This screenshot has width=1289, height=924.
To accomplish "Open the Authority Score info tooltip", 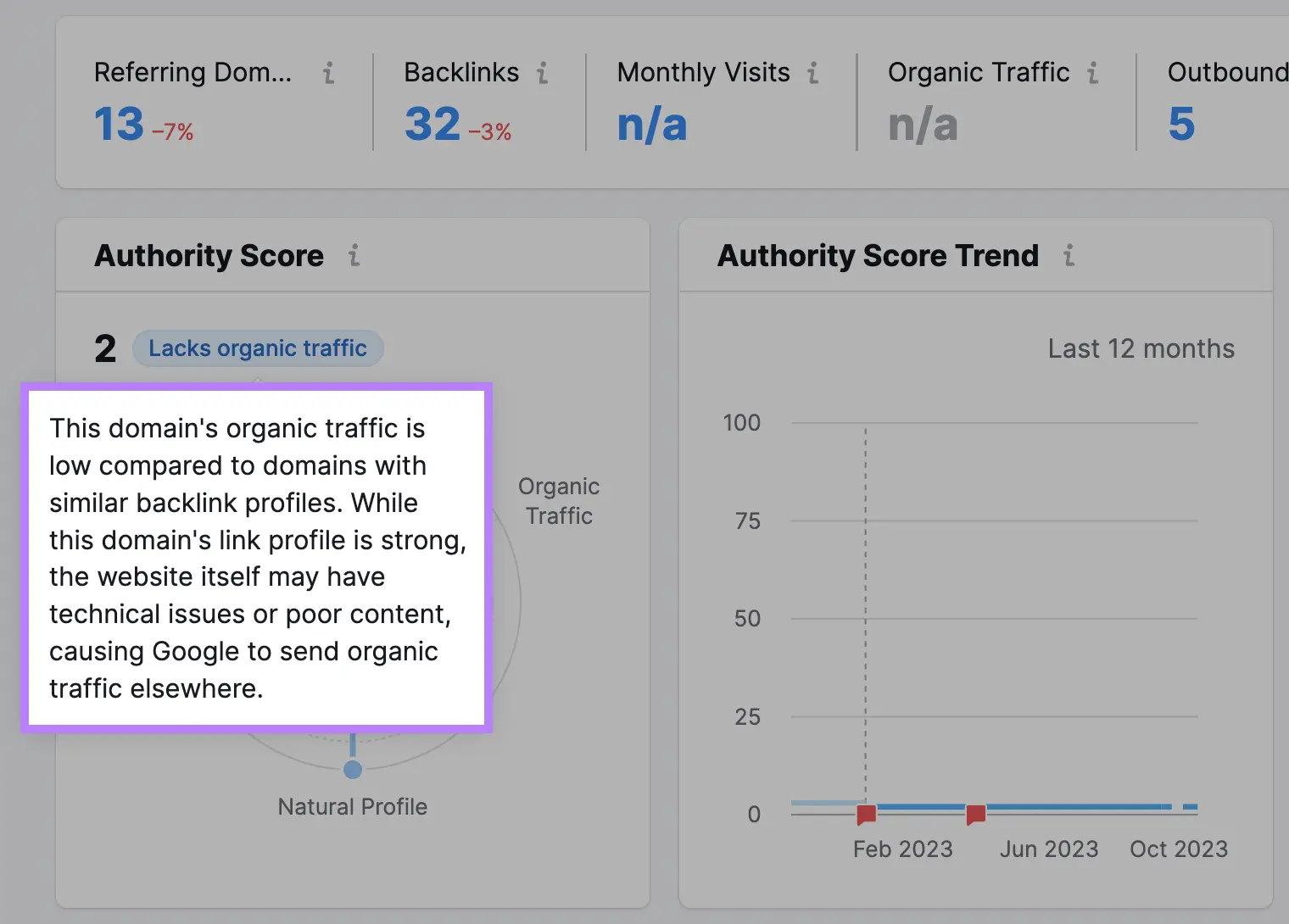I will [x=355, y=255].
